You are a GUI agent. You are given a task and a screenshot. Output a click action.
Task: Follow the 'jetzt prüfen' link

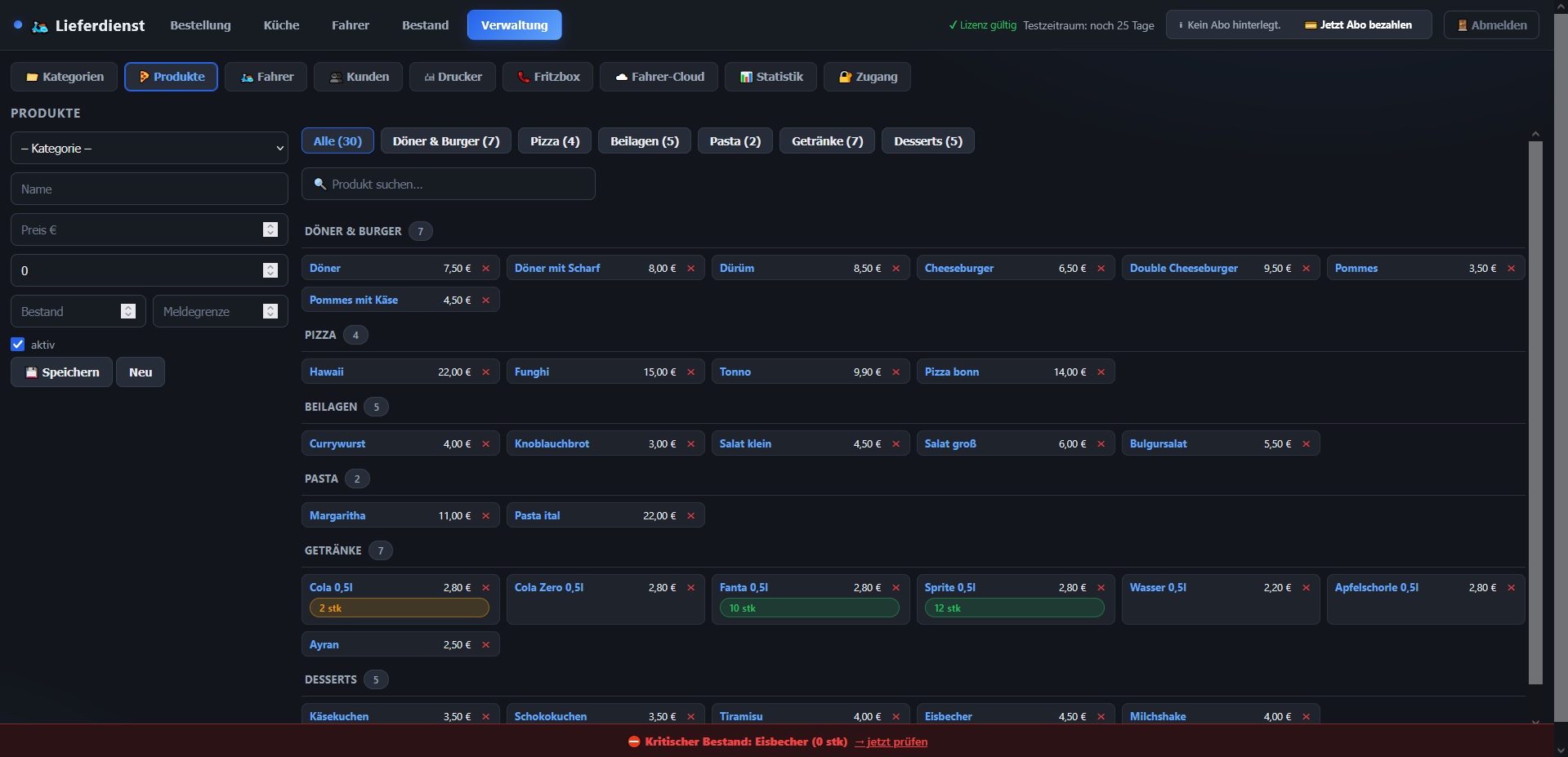891,742
